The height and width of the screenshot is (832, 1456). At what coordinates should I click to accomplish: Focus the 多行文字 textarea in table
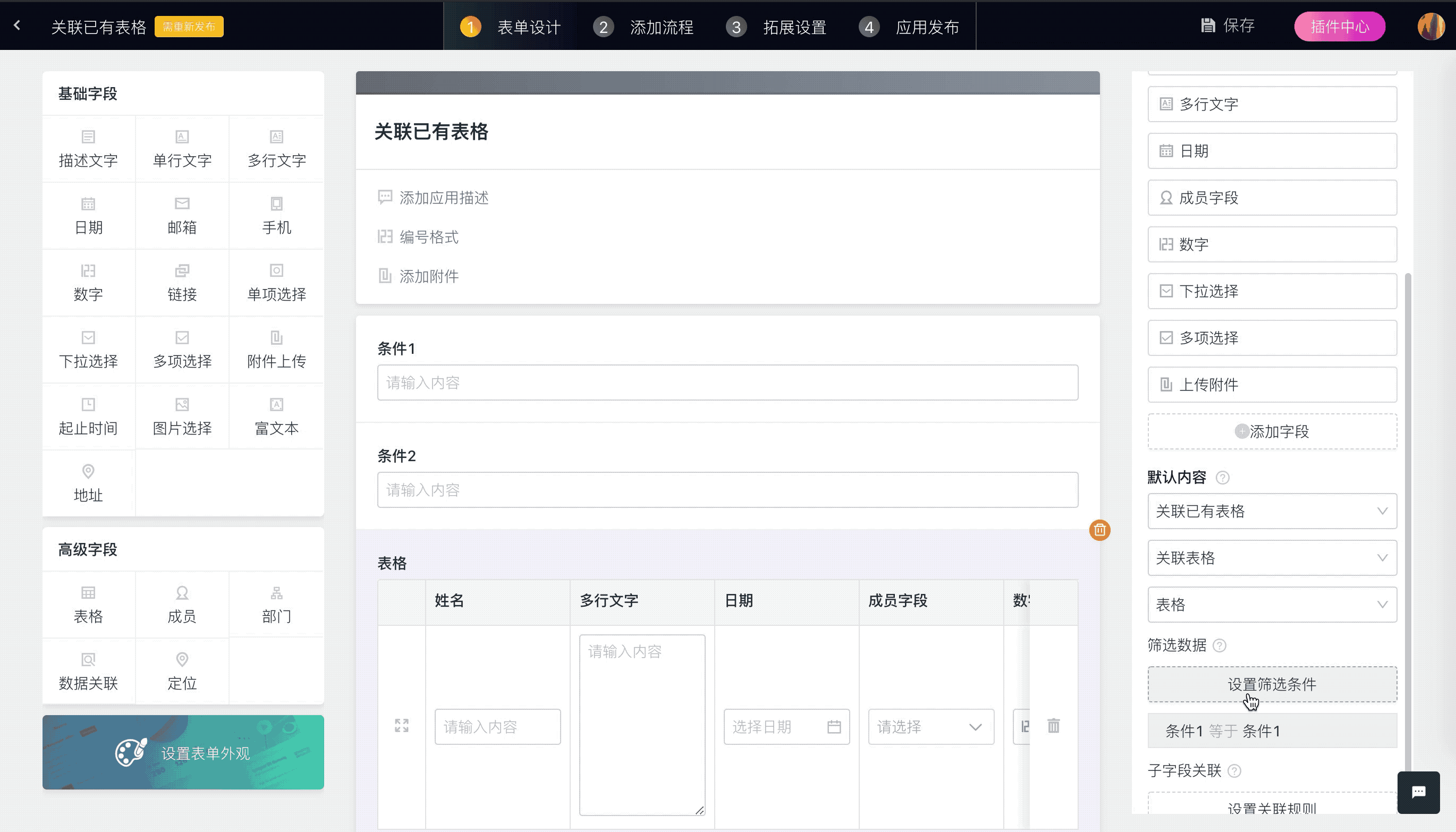(642, 725)
